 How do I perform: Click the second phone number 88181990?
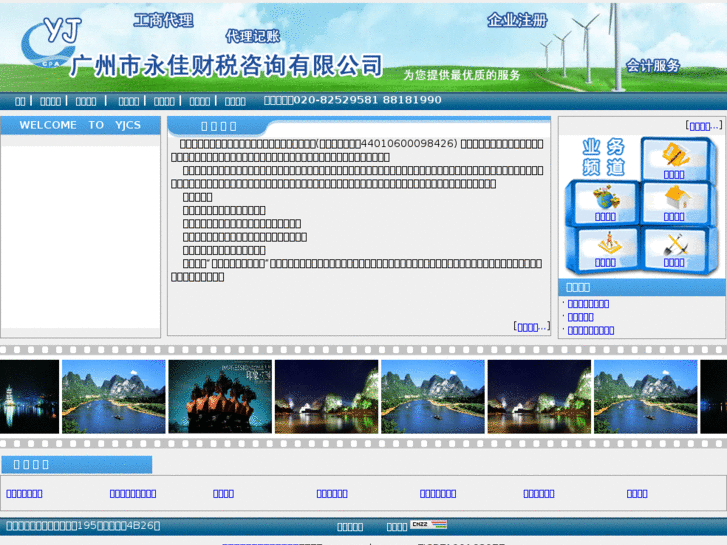[x=412, y=100]
